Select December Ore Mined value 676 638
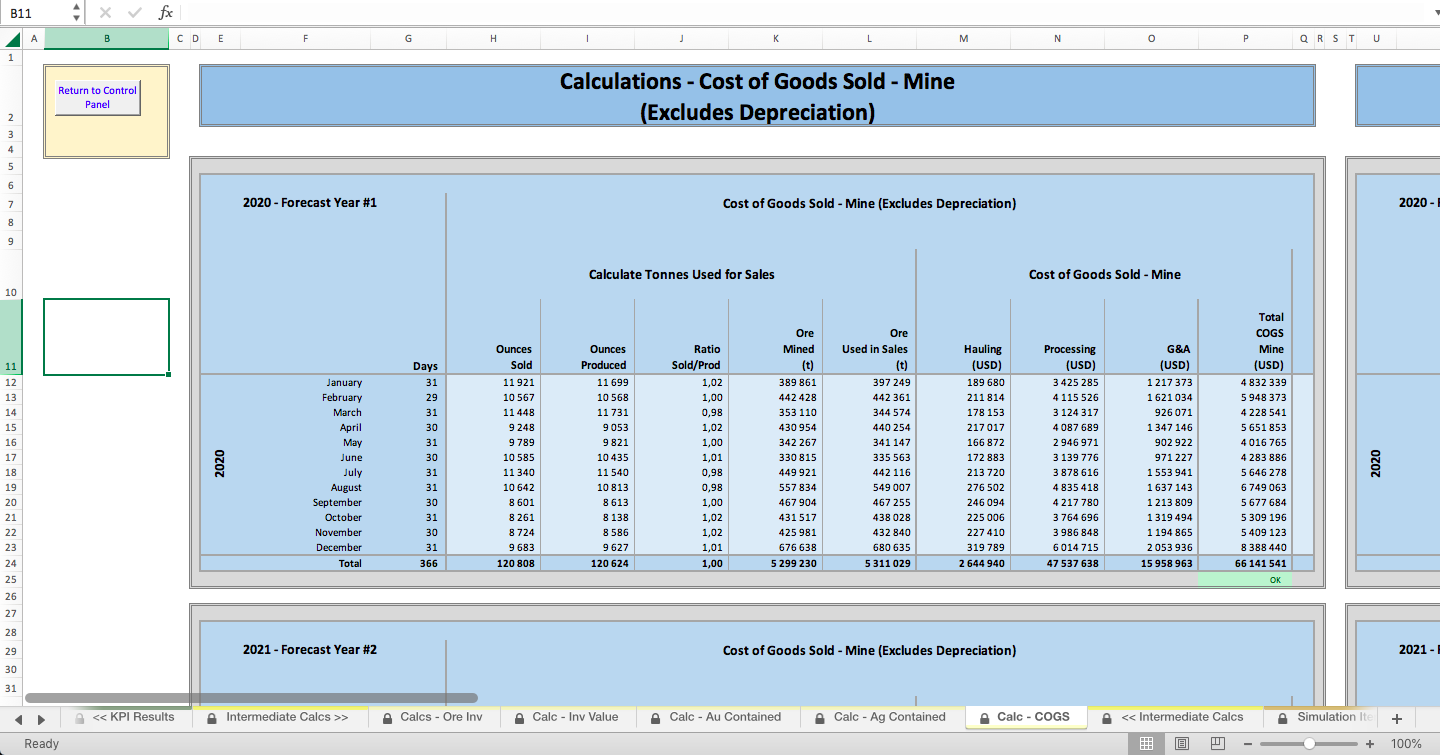This screenshot has width=1440, height=755. click(x=775, y=547)
